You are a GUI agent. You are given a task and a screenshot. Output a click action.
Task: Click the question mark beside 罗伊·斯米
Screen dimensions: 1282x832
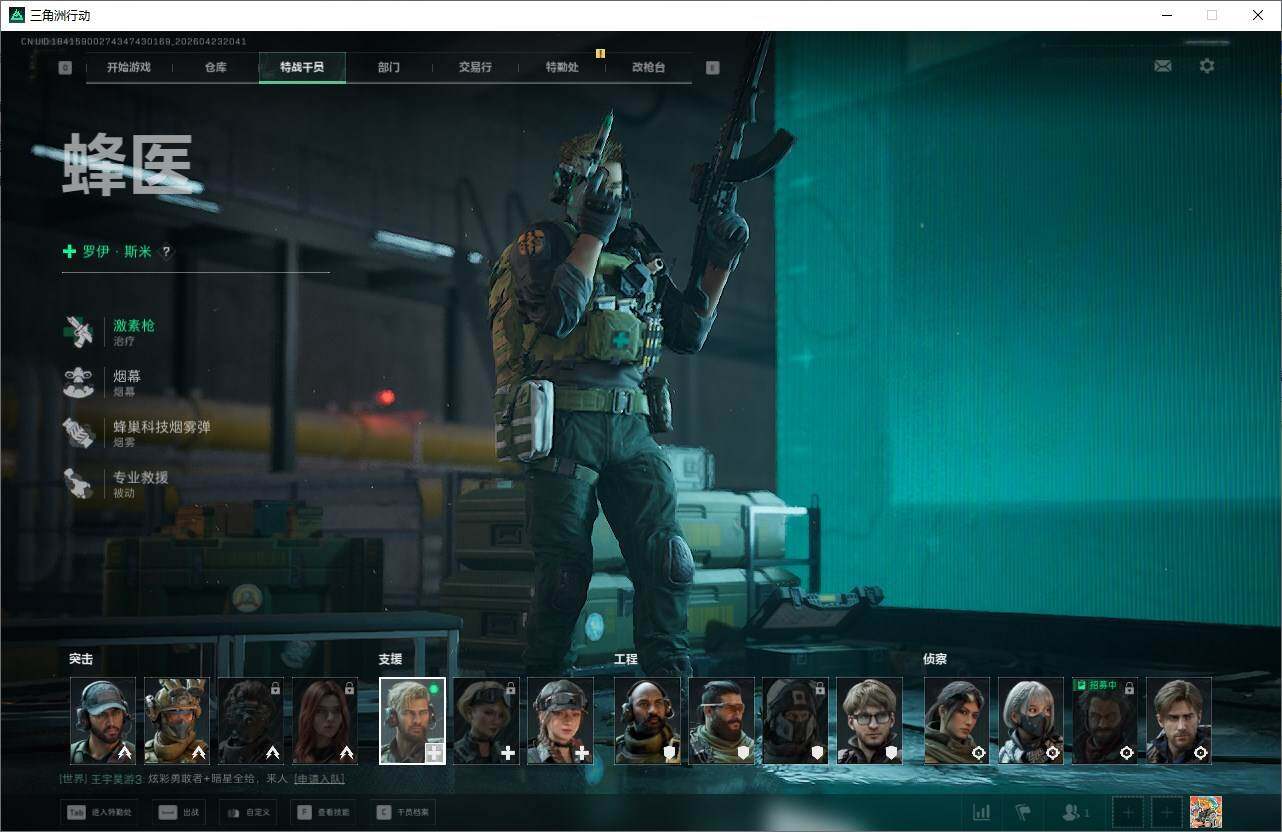tap(167, 252)
